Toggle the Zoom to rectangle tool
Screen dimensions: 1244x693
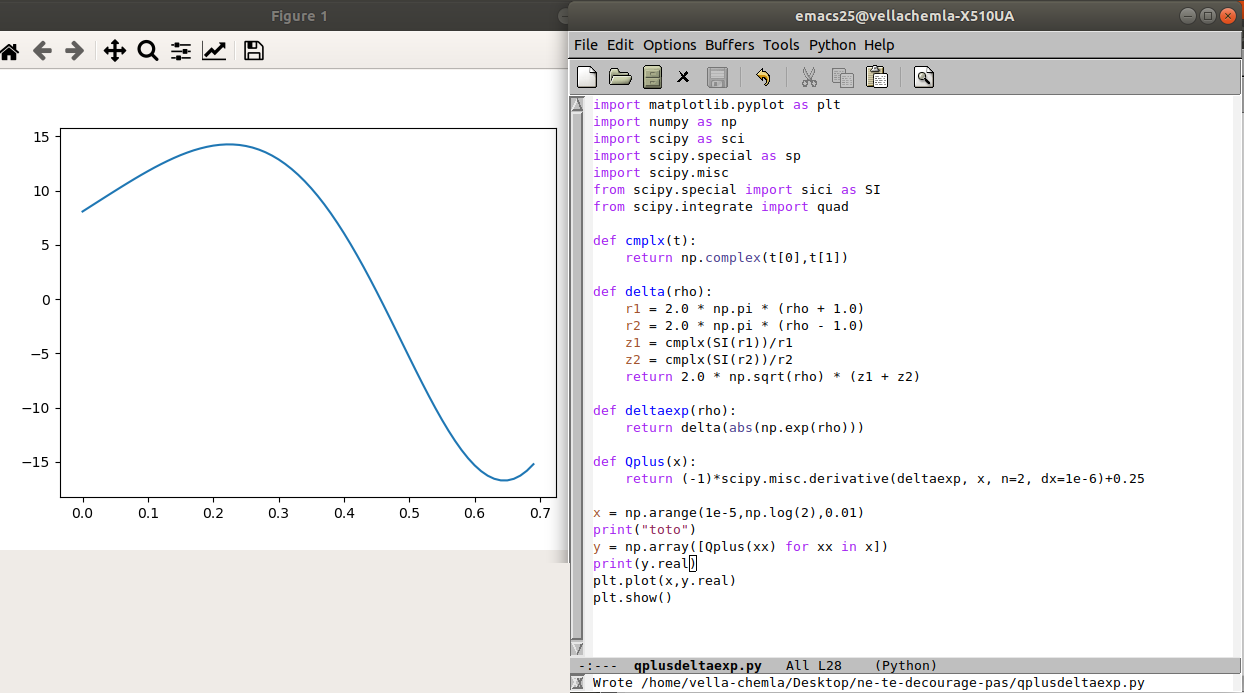[x=148, y=51]
